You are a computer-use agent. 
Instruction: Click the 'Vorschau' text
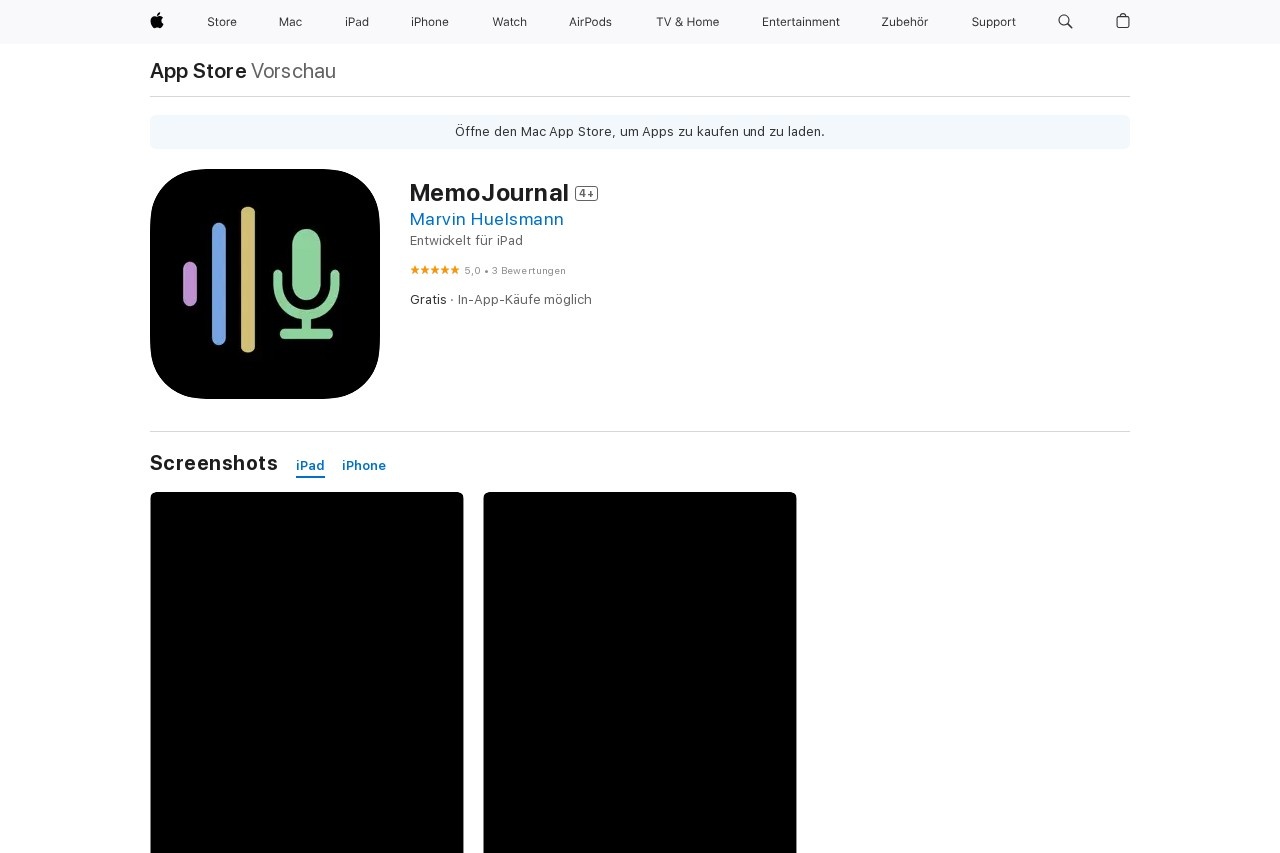pos(293,71)
